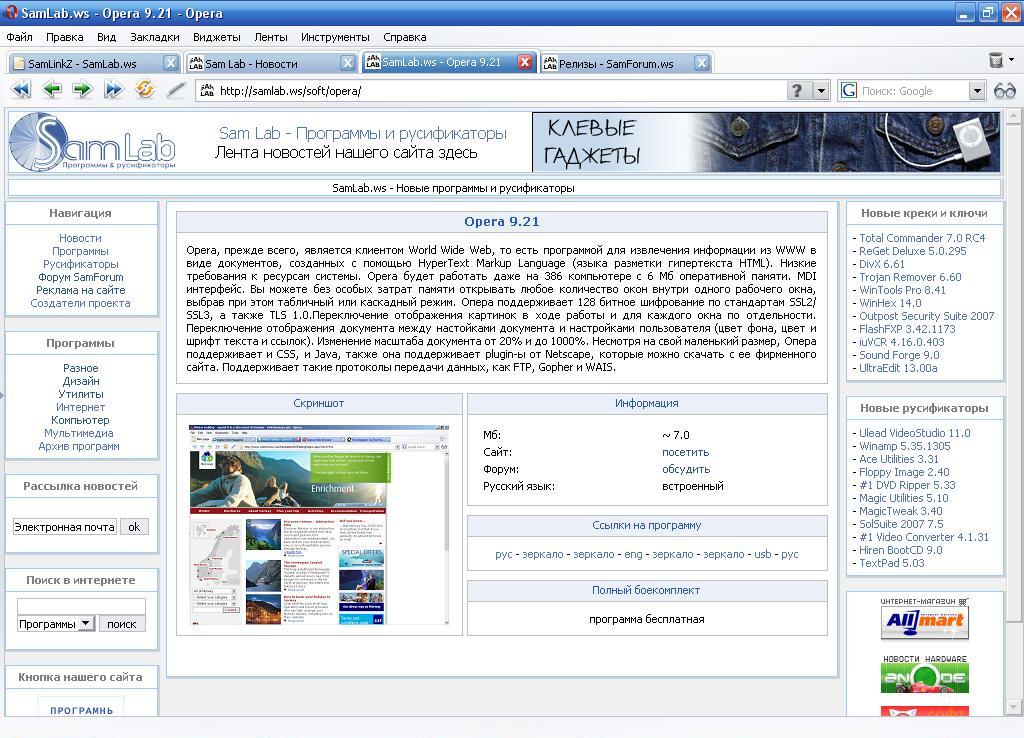Click the ok button for the newsletter

pyautogui.click(x=134, y=527)
